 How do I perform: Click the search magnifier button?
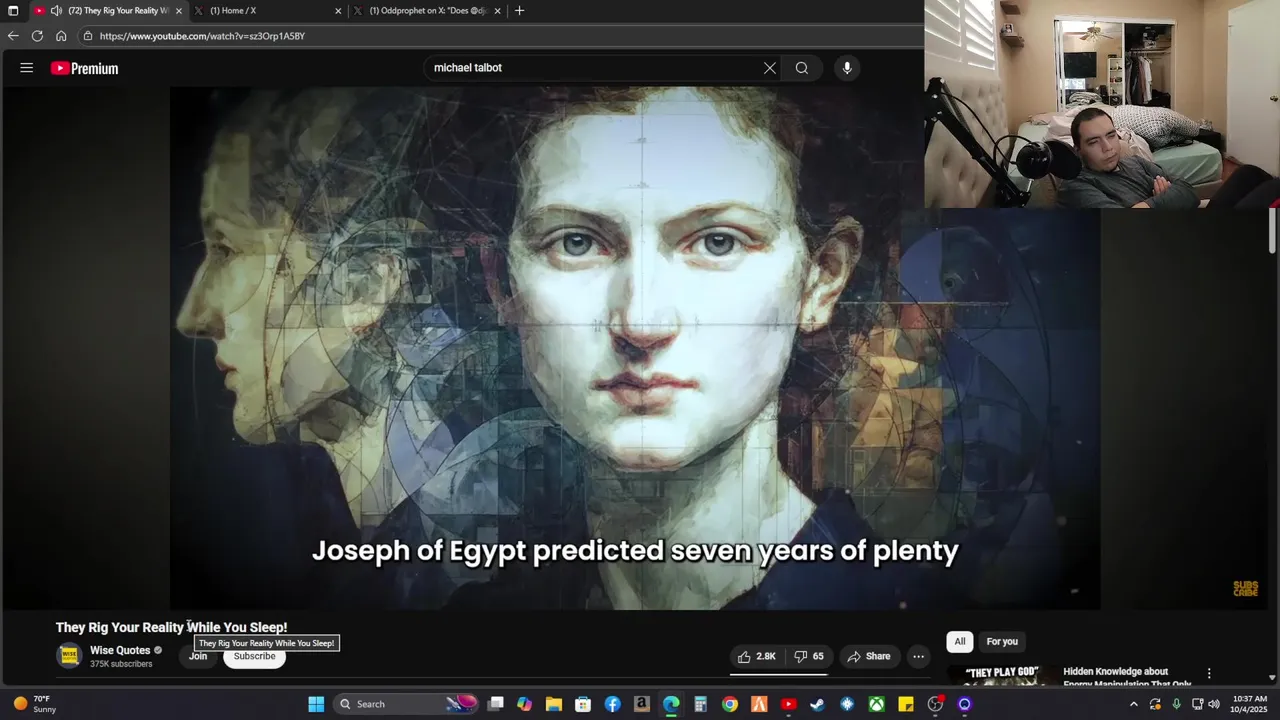(802, 68)
